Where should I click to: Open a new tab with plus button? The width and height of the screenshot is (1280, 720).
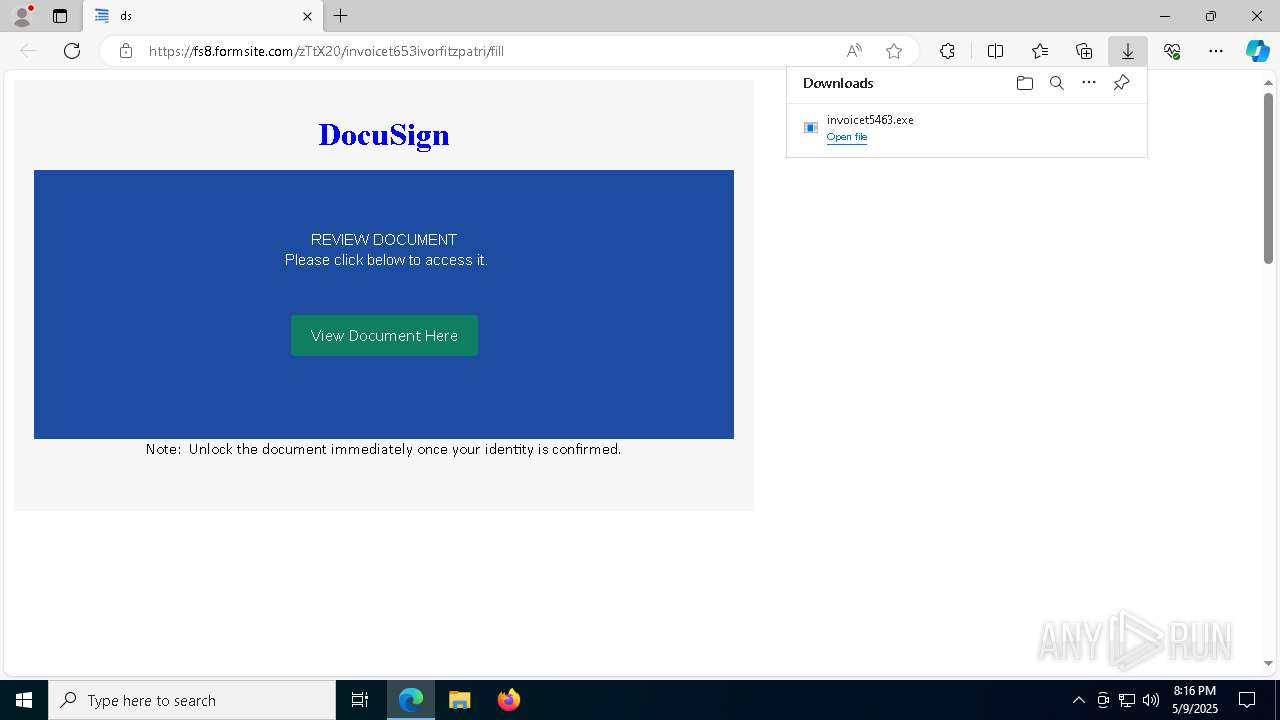341,16
